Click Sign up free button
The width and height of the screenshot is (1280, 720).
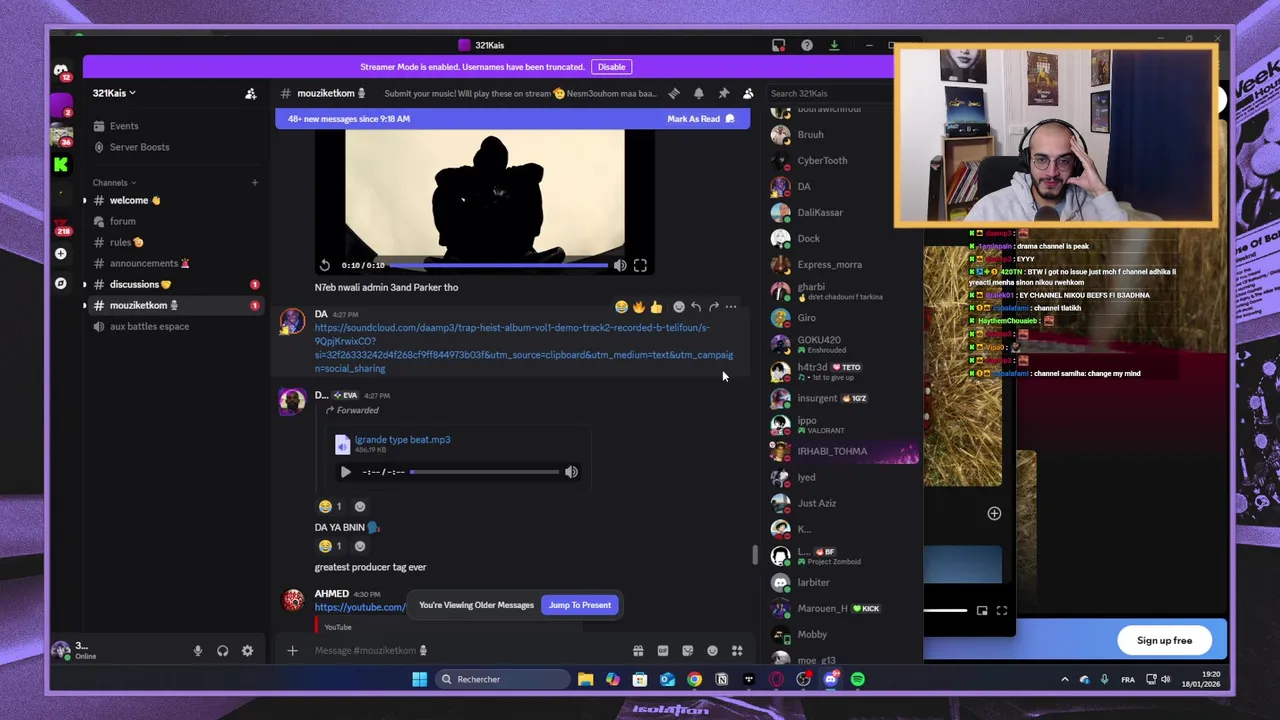[x=1164, y=641]
